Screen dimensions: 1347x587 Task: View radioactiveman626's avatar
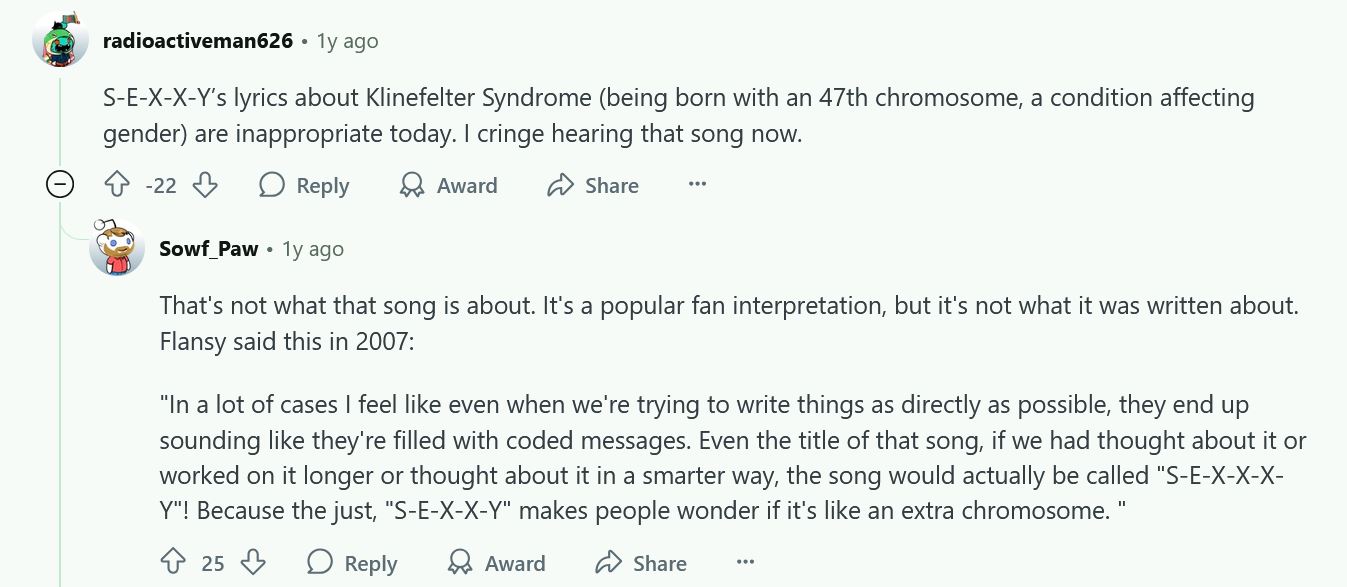coord(61,40)
